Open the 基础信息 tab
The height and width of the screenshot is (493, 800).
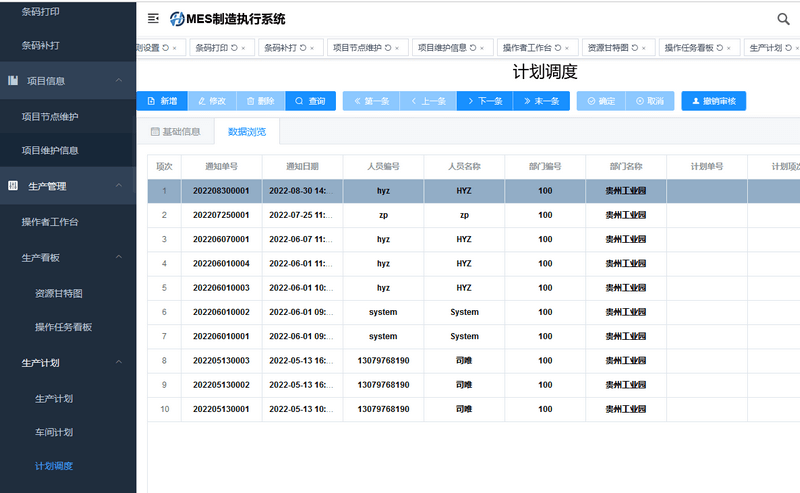[176, 132]
